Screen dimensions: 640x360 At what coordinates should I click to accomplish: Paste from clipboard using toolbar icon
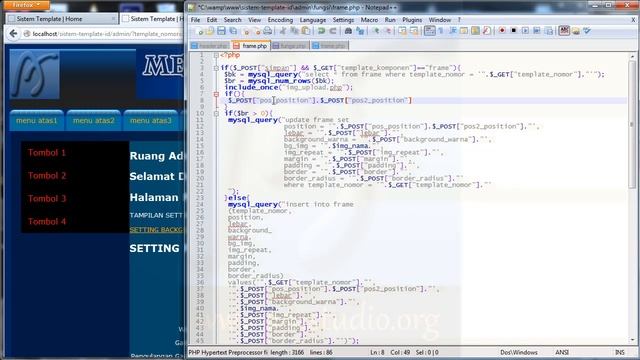305,31
